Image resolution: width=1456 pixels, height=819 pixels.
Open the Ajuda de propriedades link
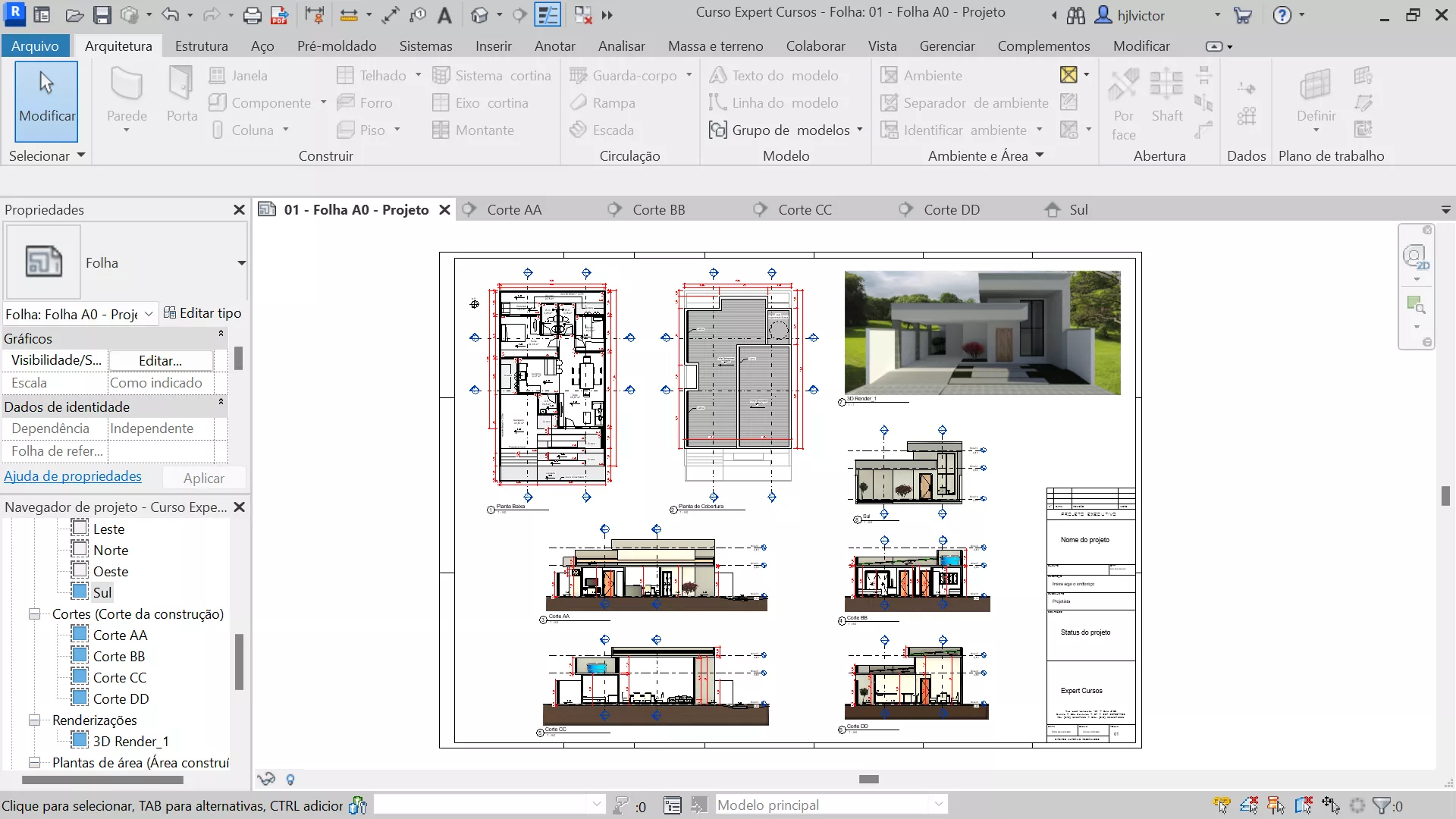point(73,476)
